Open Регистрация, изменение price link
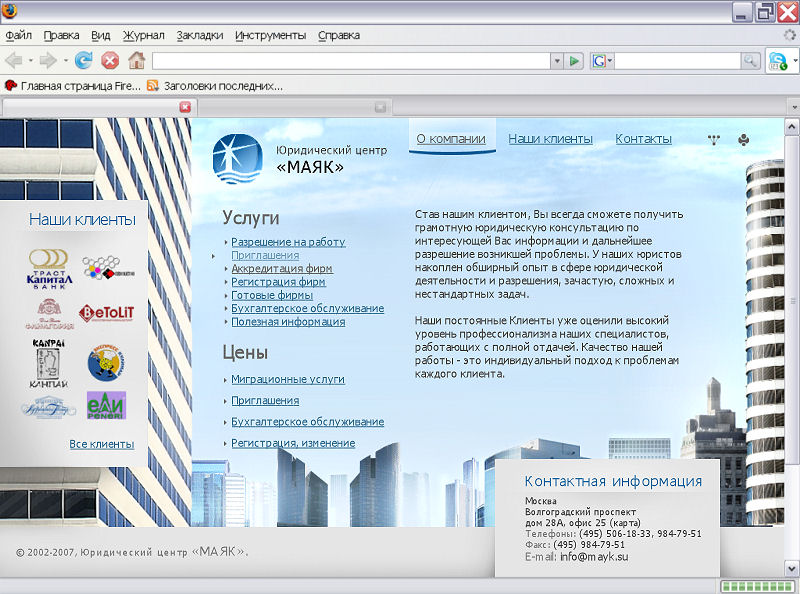 [x=293, y=443]
